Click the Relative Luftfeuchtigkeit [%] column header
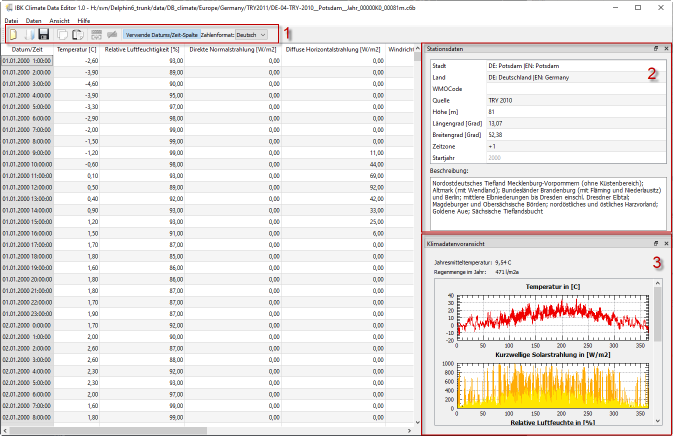The height and width of the screenshot is (436, 673). 142,49
